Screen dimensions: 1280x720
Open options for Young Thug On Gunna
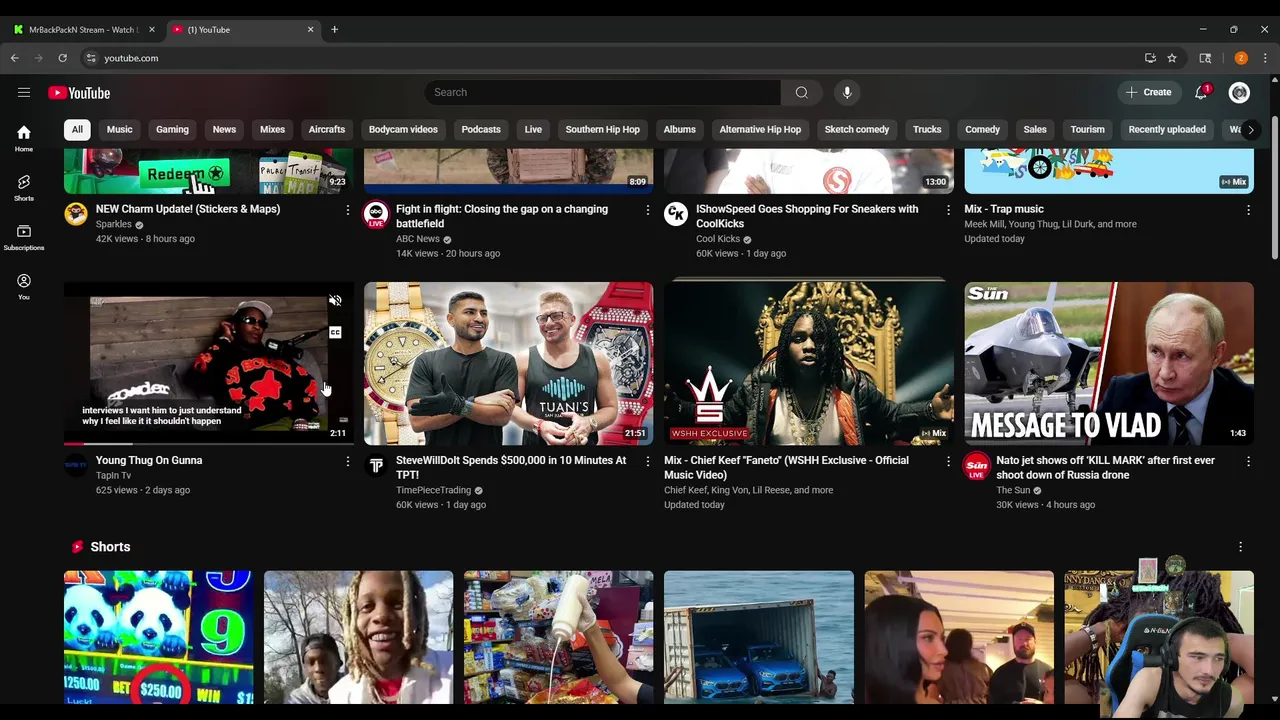(348, 461)
